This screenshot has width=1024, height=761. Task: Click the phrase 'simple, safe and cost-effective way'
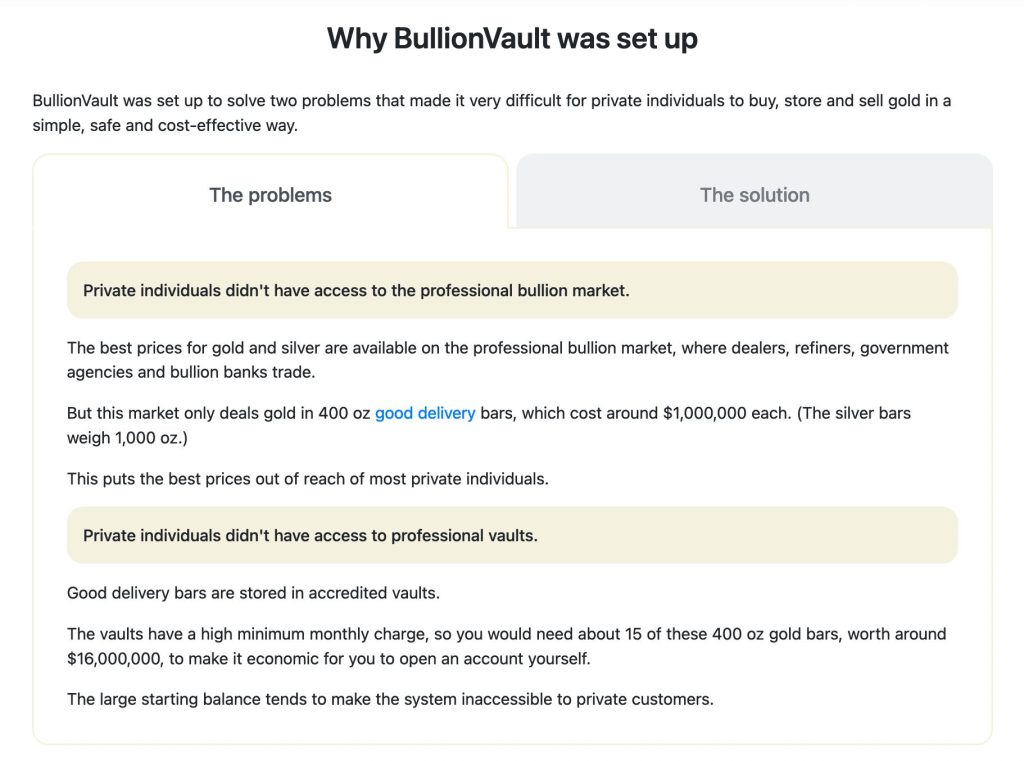point(165,127)
